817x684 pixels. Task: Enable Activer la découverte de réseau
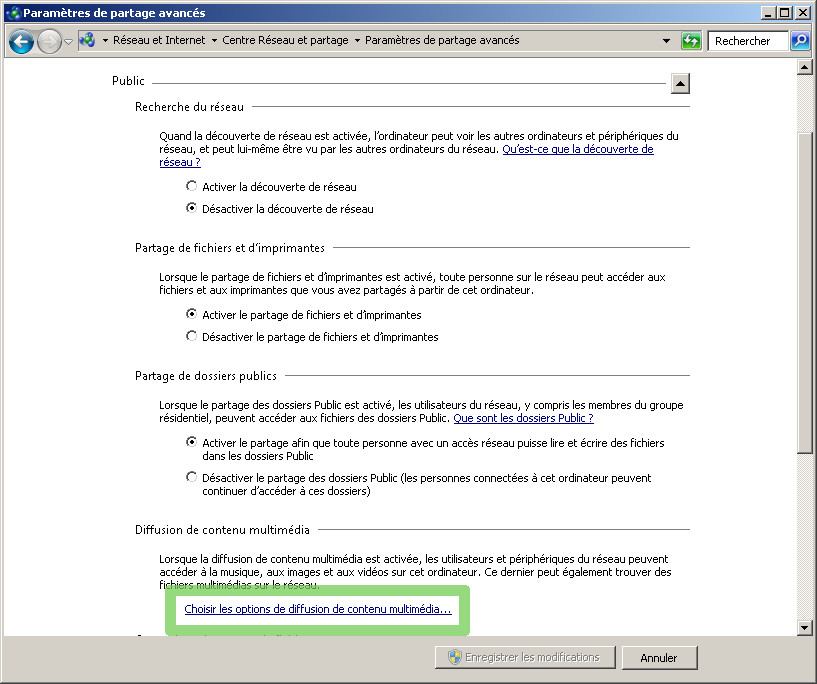(190, 186)
